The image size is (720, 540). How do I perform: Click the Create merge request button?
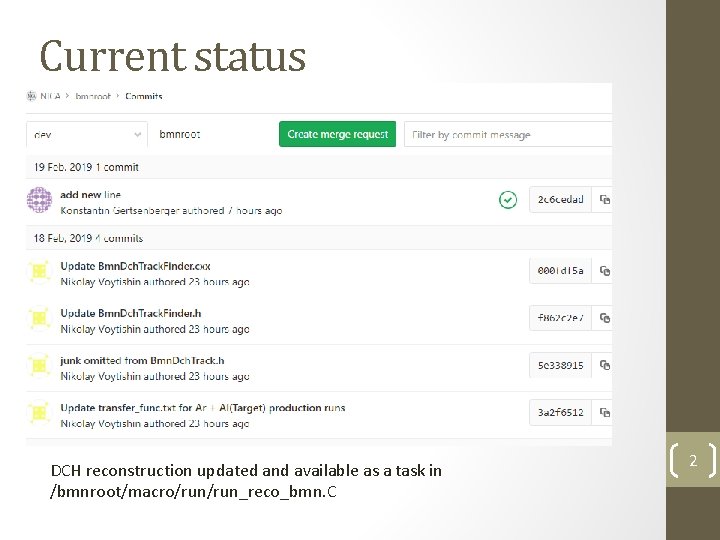point(337,134)
